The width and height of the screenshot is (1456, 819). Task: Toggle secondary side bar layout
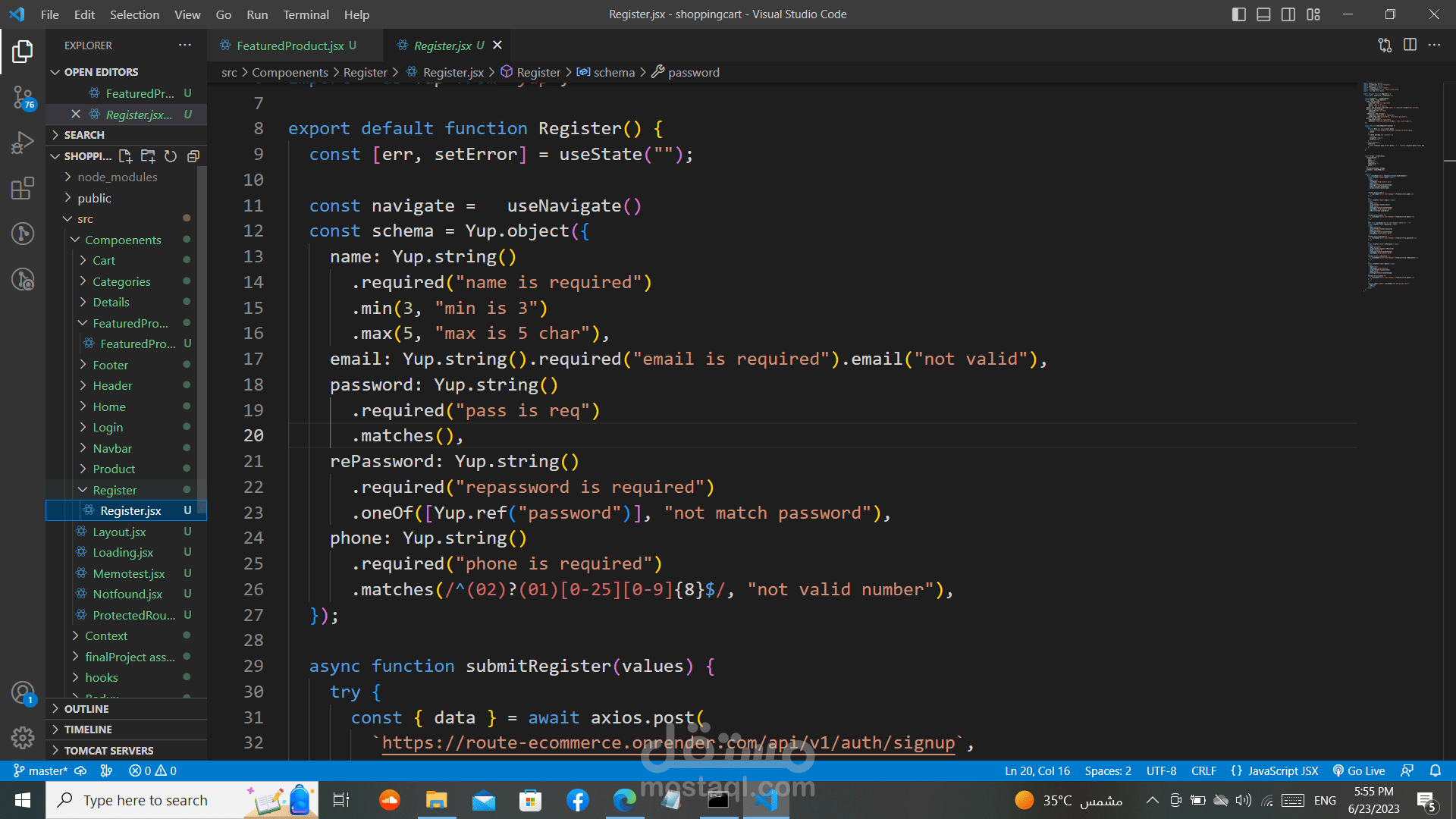click(1288, 14)
